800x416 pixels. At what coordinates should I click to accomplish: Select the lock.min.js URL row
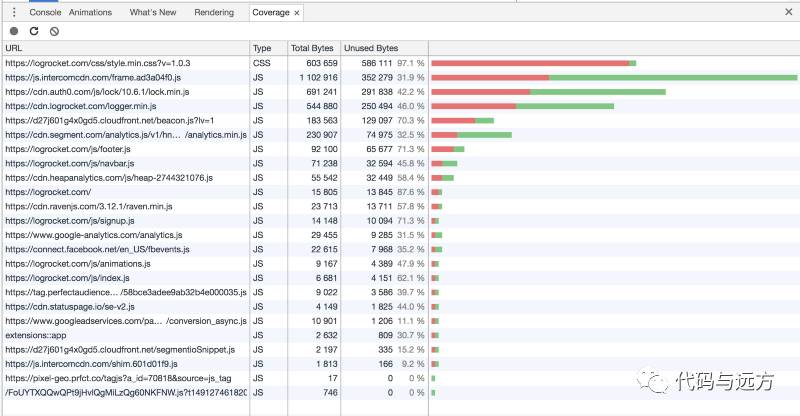(401, 92)
